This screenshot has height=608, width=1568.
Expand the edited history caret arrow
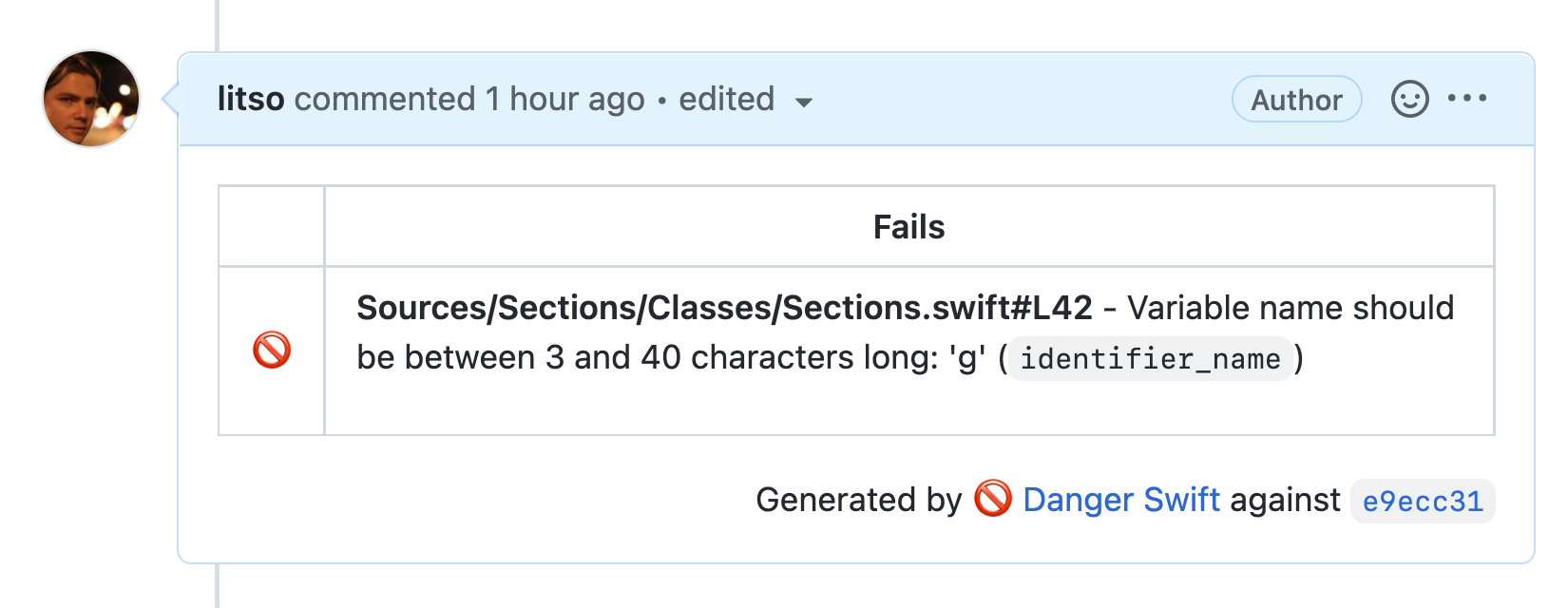[804, 103]
